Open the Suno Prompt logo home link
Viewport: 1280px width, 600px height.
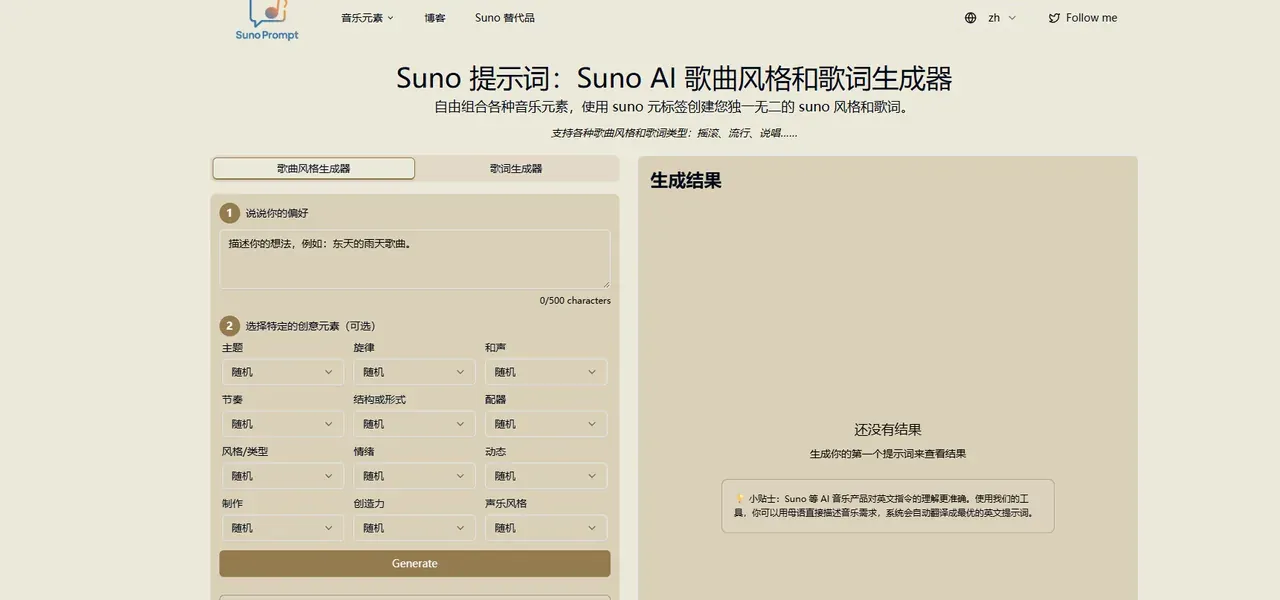coord(267,20)
